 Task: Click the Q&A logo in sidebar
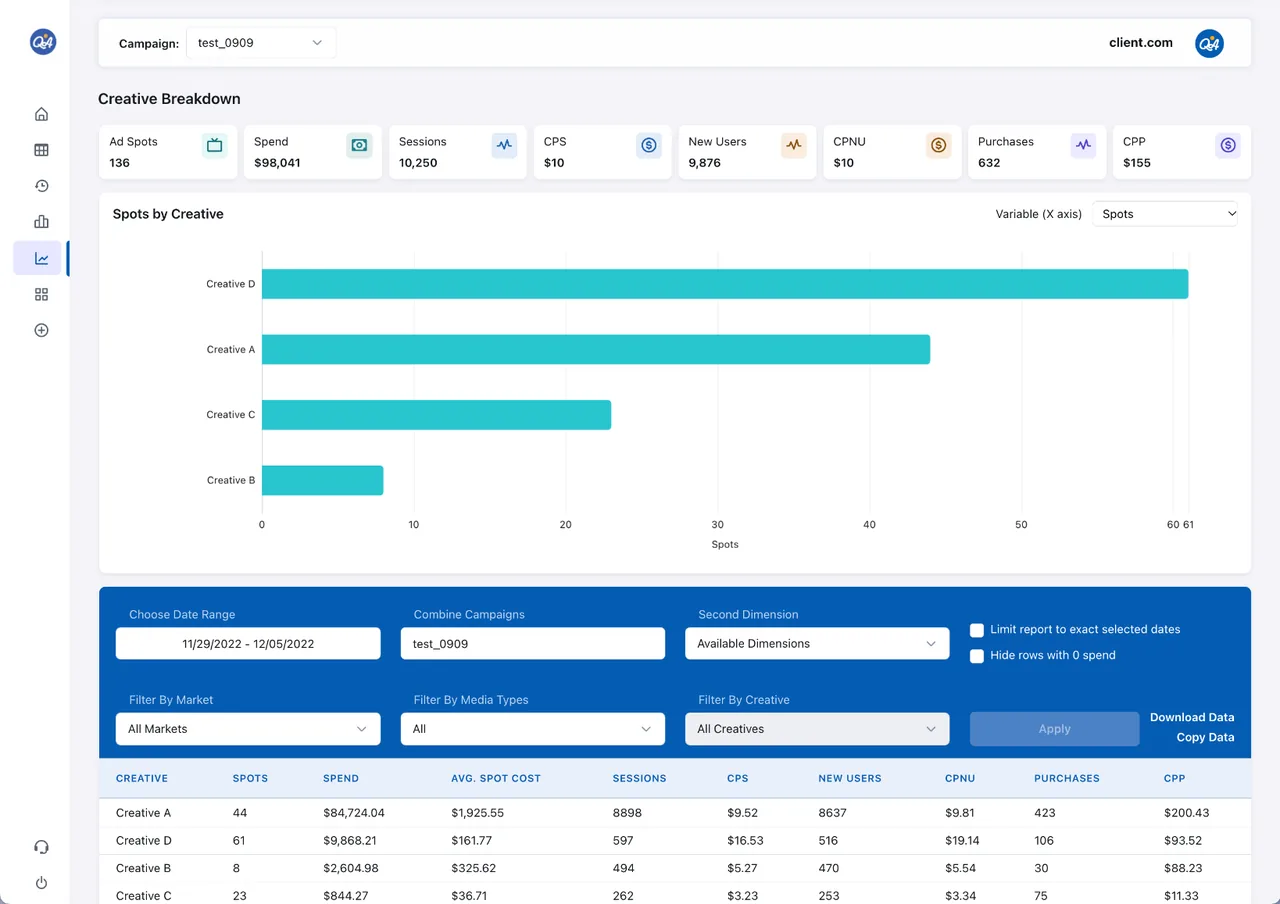pyautogui.click(x=43, y=42)
